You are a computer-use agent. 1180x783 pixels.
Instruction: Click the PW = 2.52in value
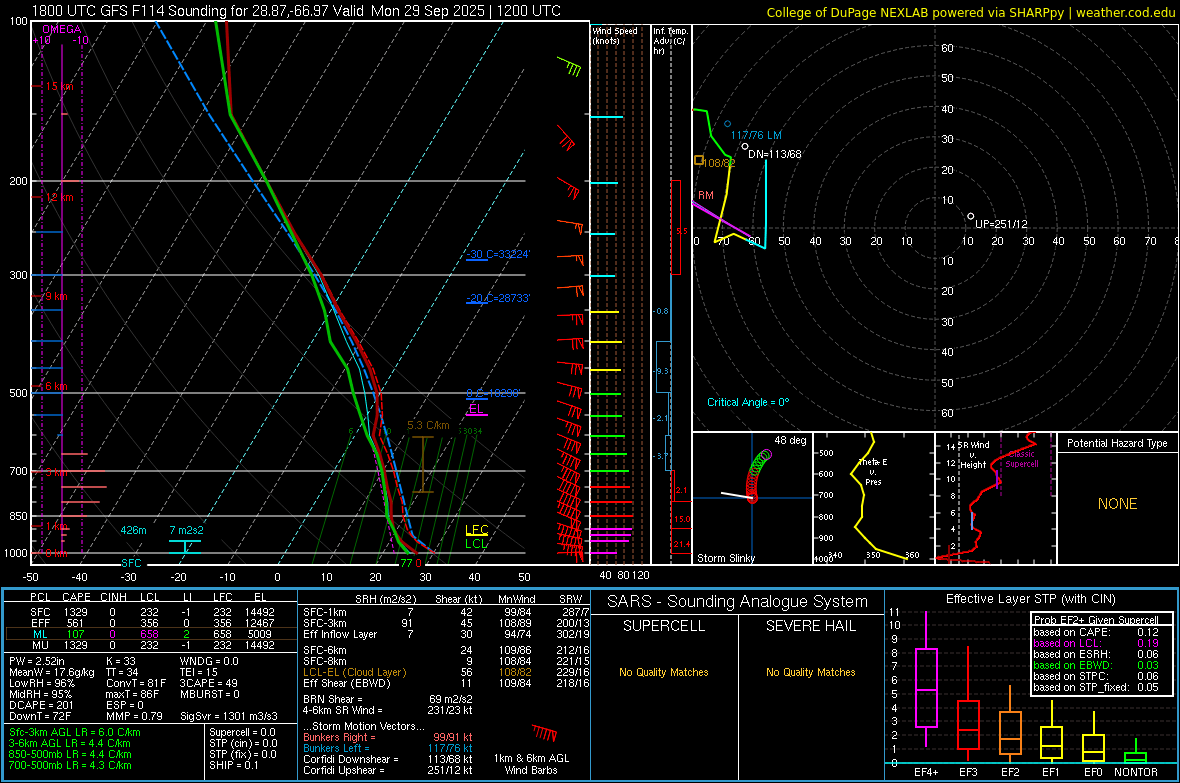coord(37,662)
